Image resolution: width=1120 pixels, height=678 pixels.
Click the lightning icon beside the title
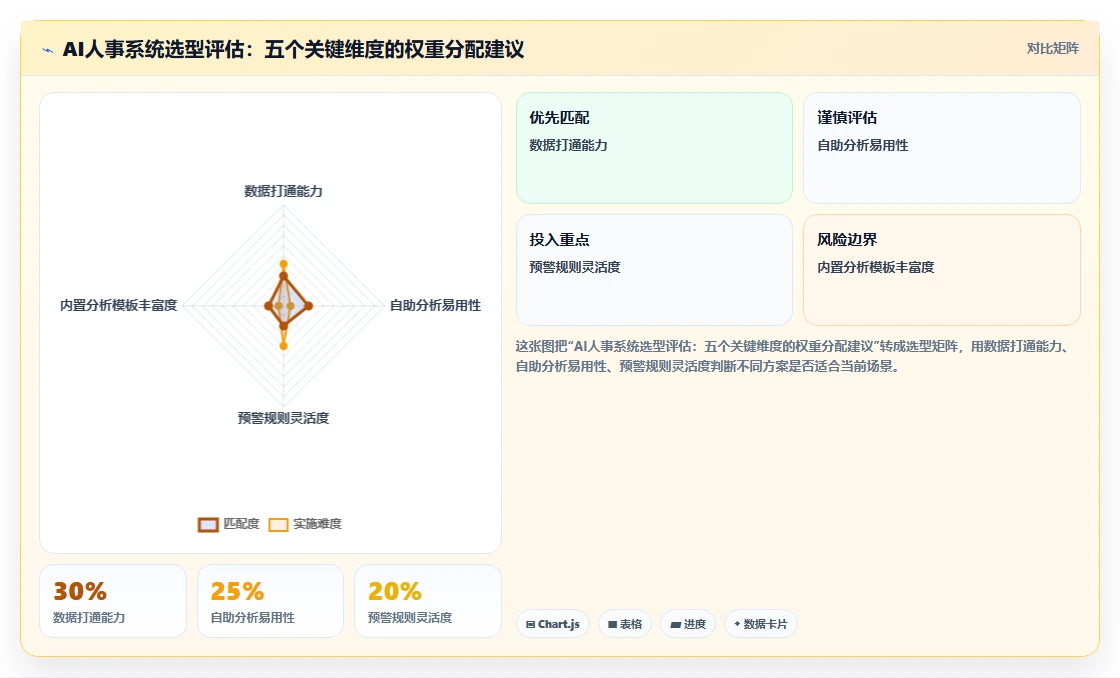[x=48, y=50]
